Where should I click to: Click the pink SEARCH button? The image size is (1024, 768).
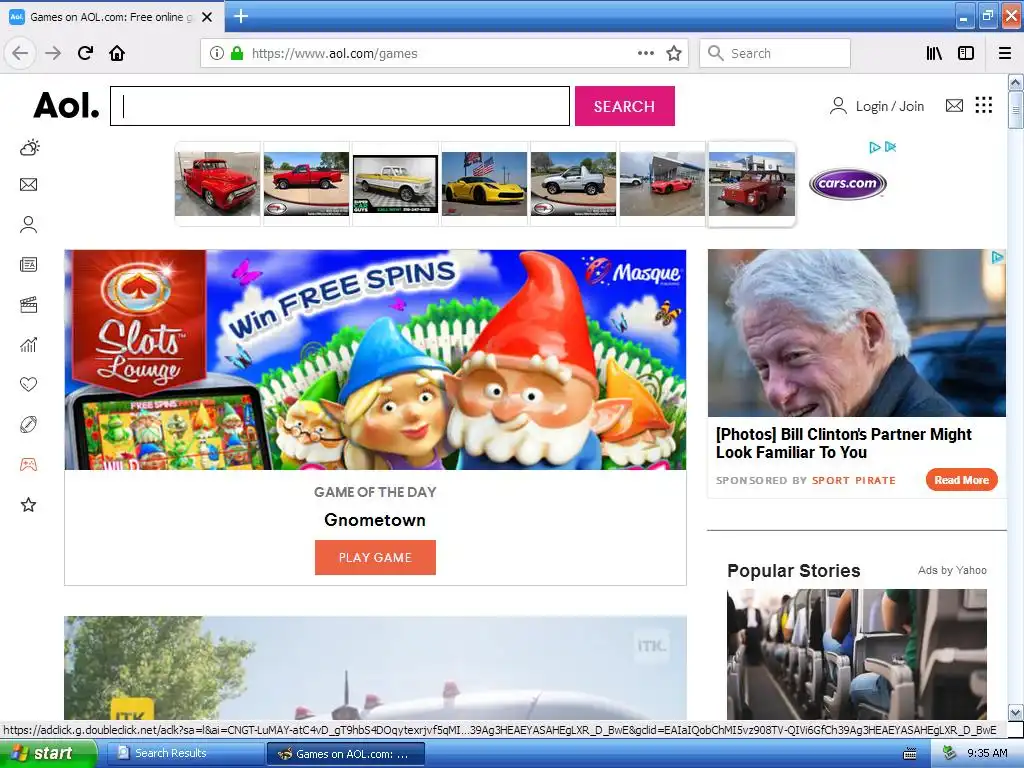click(x=624, y=106)
